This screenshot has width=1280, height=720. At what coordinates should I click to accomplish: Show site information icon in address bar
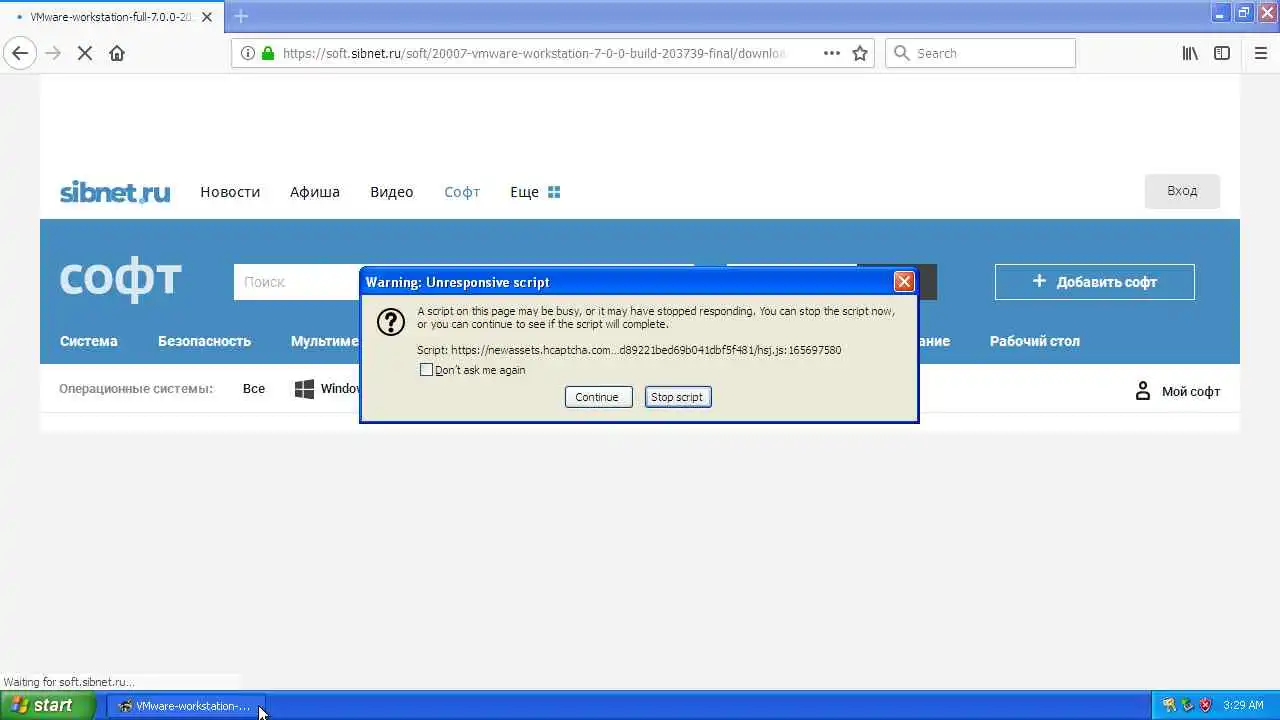(x=247, y=53)
